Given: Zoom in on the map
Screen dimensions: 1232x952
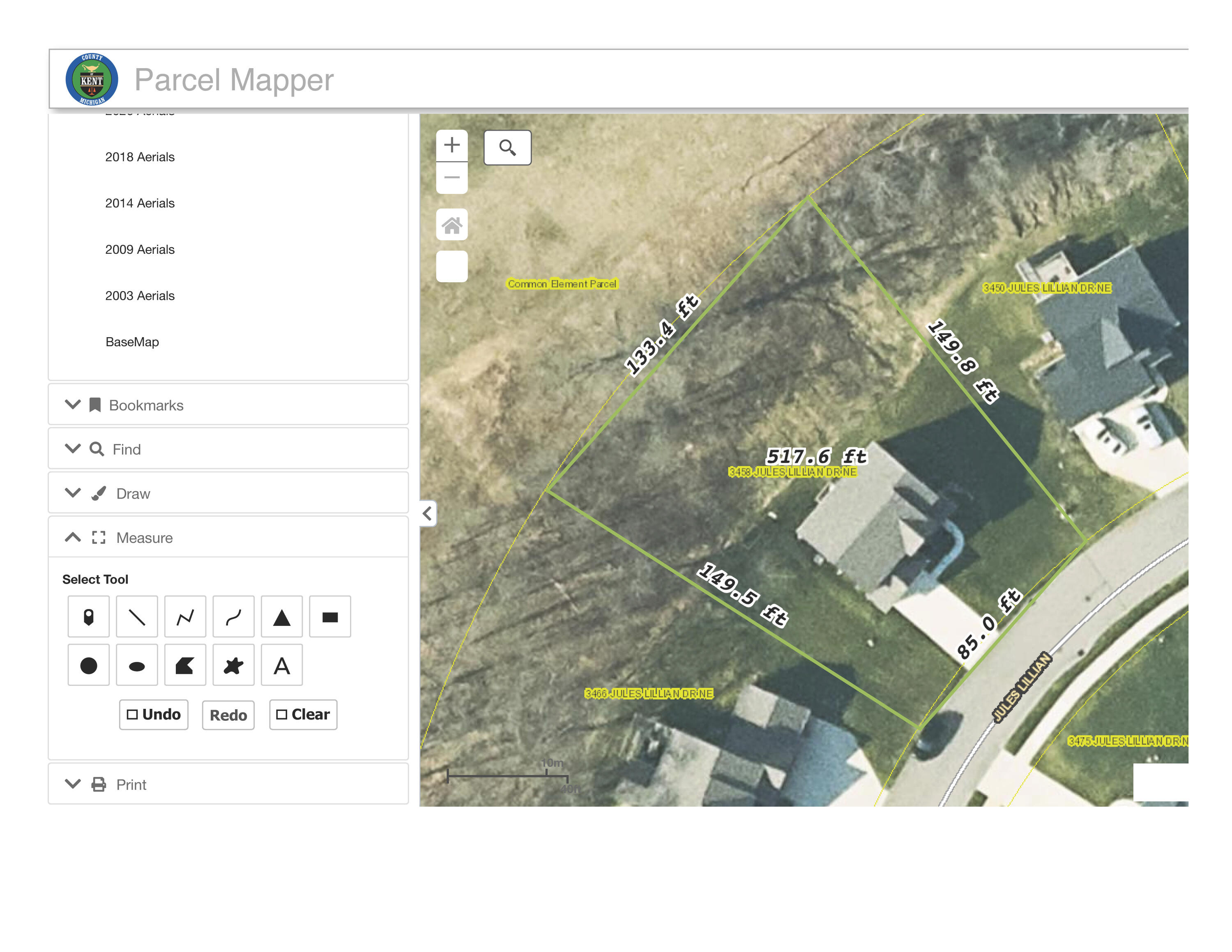Looking at the screenshot, I should tap(452, 145).
